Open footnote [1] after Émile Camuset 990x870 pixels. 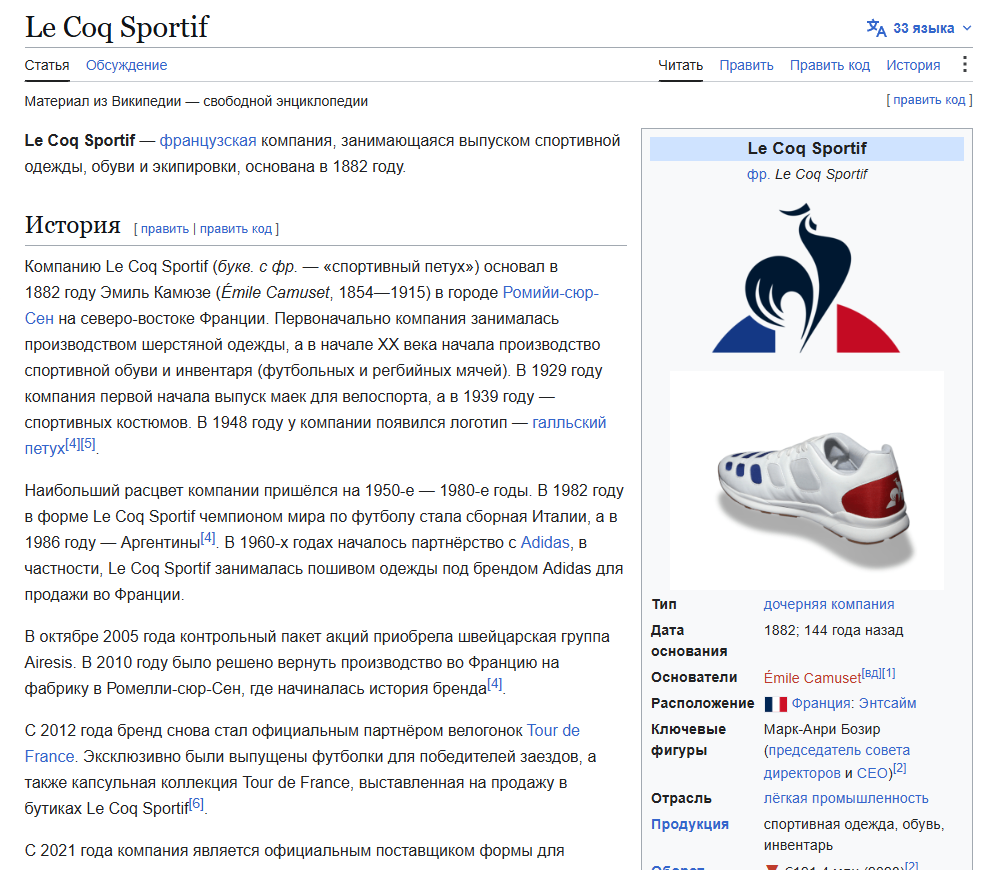point(889,673)
